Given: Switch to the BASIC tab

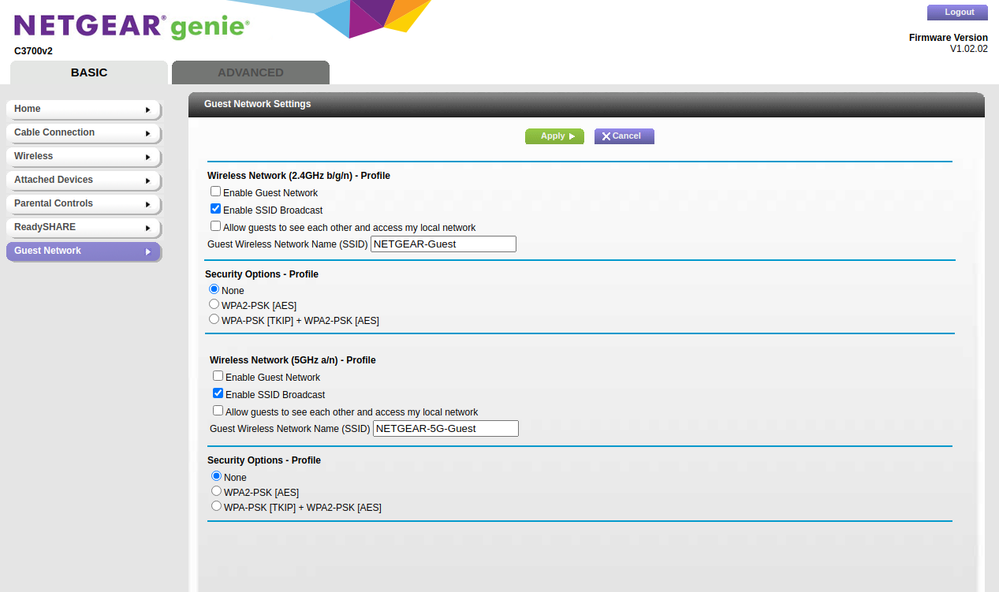Looking at the screenshot, I should [x=88, y=72].
